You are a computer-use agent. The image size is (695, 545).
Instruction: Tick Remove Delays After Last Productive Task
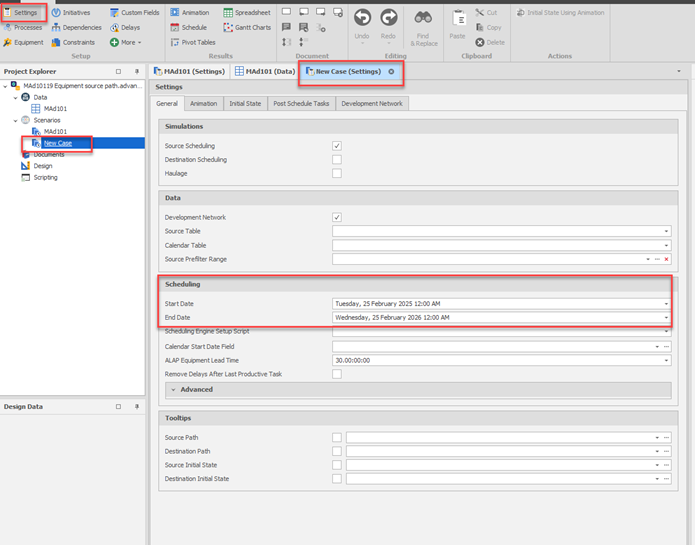pos(337,374)
